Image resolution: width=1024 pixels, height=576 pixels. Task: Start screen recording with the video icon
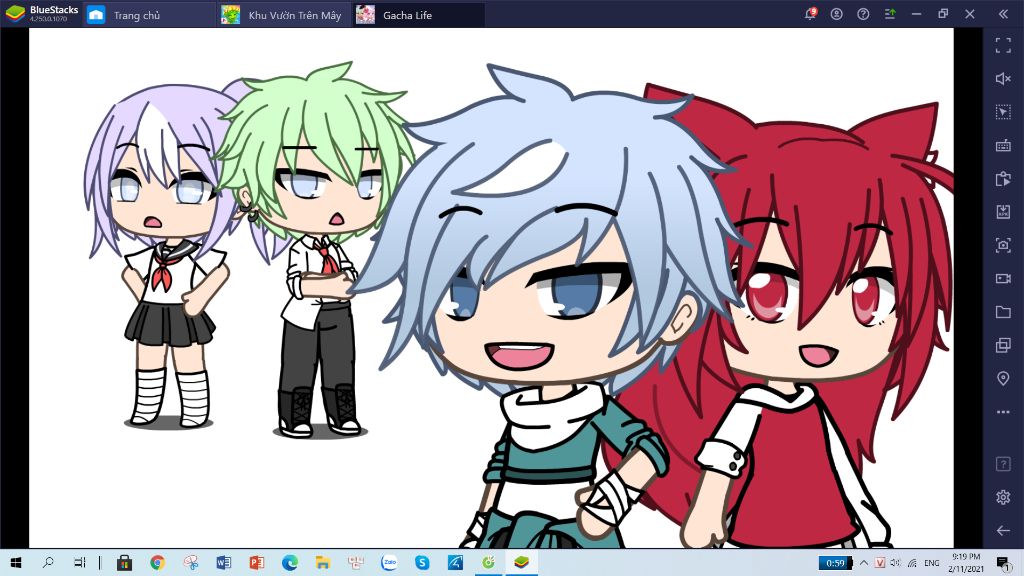1003,278
